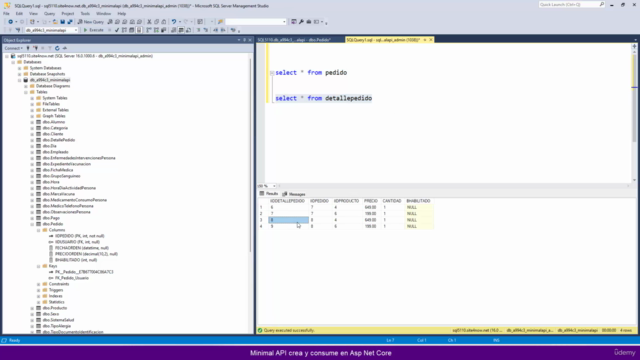Select the FK_Pedido_Usuario key

tap(72, 278)
